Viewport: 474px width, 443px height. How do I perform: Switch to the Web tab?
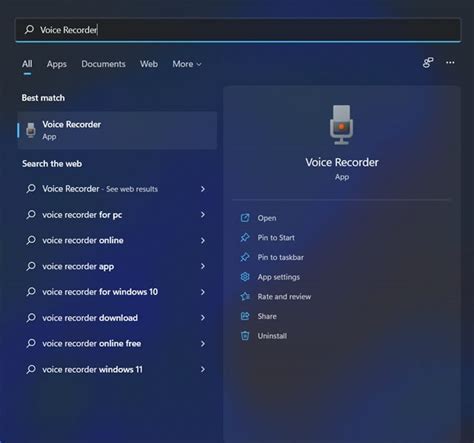tap(149, 64)
